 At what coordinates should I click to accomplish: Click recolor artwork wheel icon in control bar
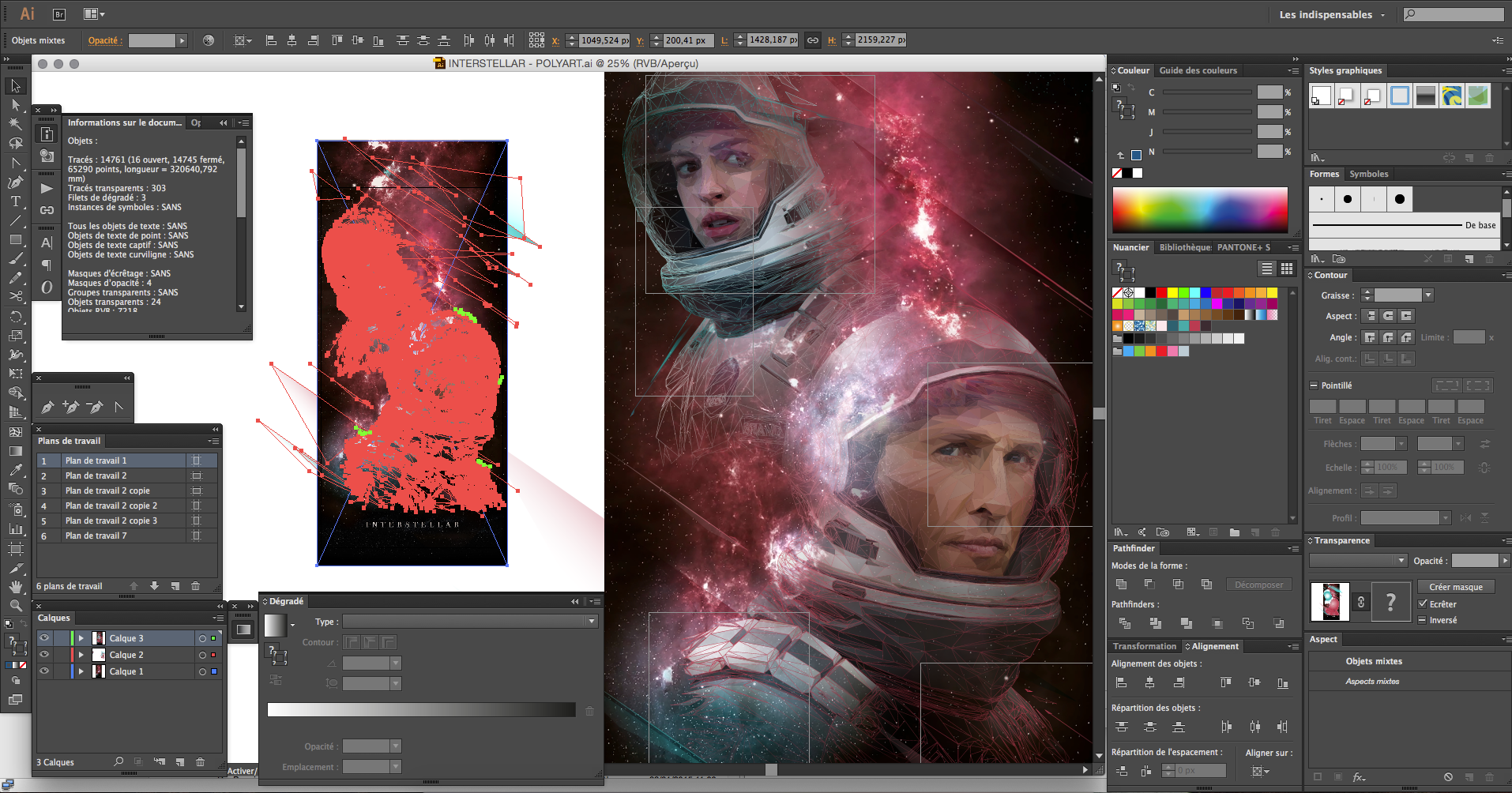pos(209,40)
